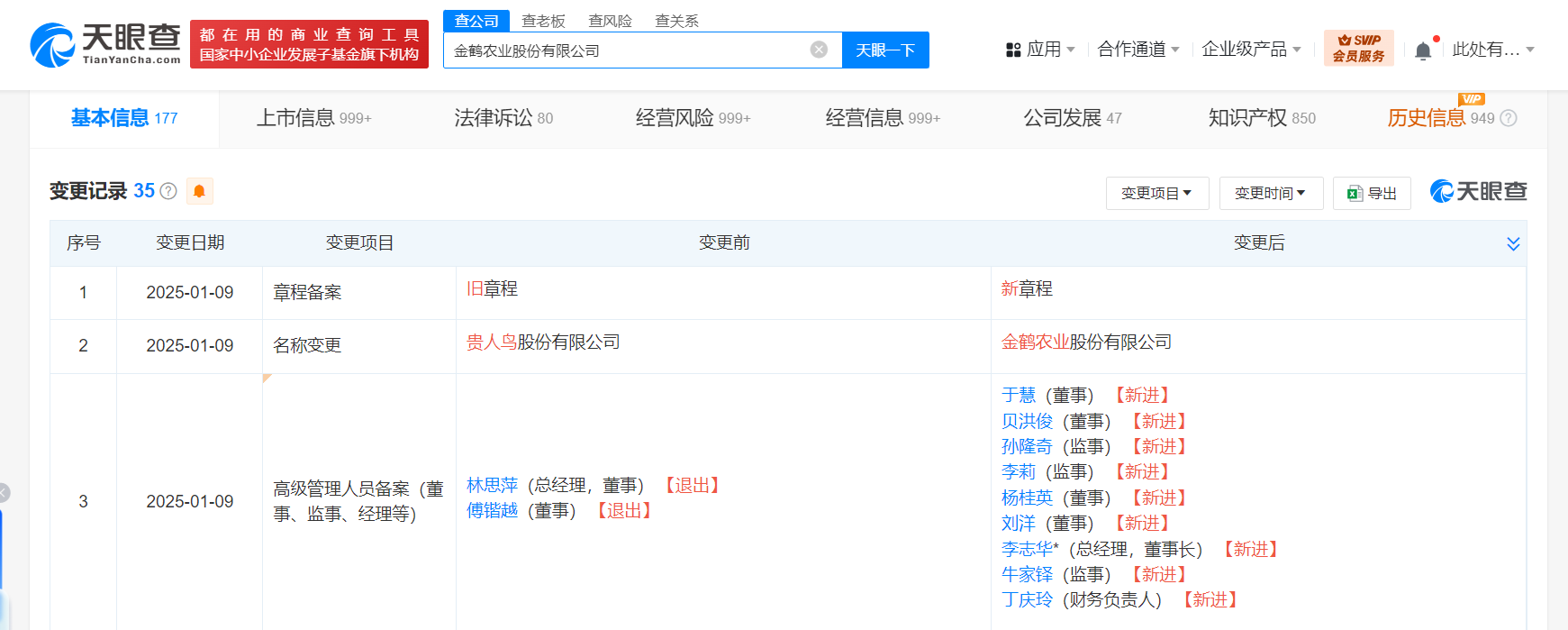The height and width of the screenshot is (630, 1568).
Task: Open the 企业级产品 dropdown menu
Action: tap(1251, 50)
